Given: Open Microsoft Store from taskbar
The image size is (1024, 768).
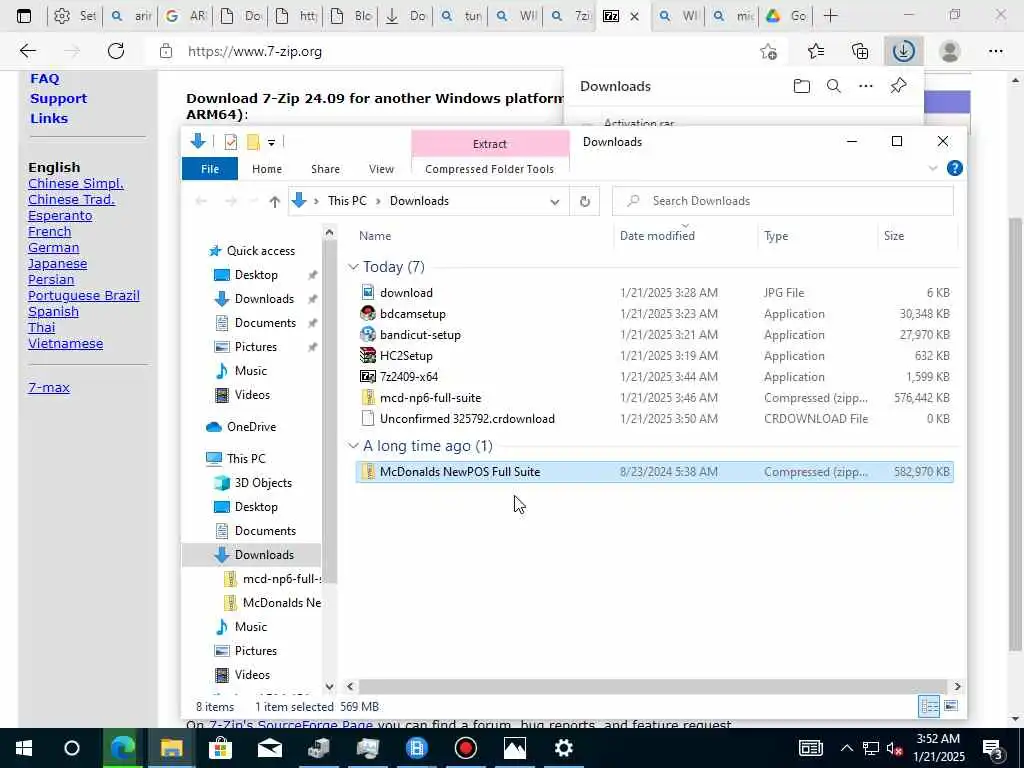Looking at the screenshot, I should click(220, 748).
